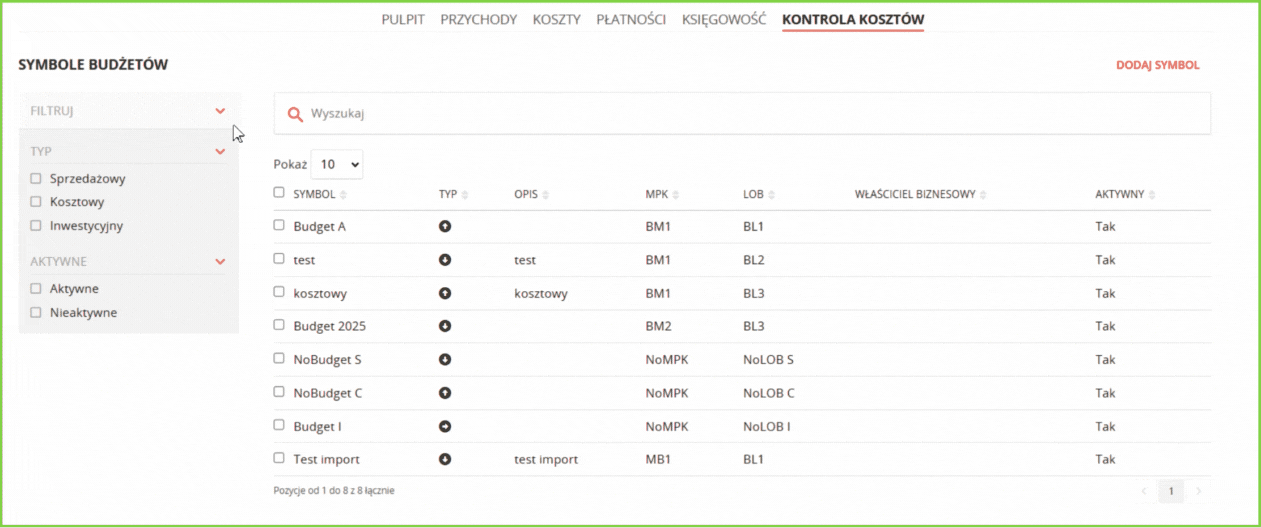Open the Pokaż rows-per-page dropdown
Screen dimensions: 1261x528
337,164
